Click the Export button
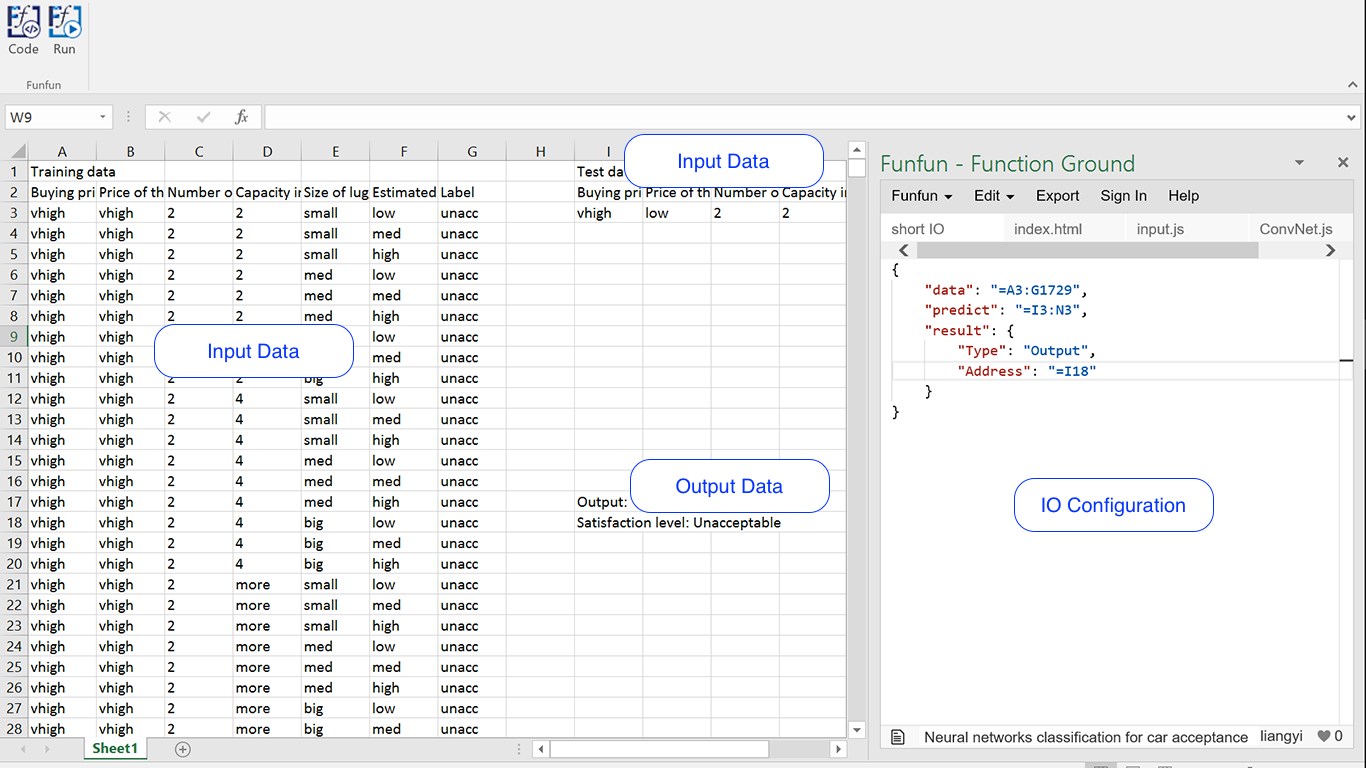Image resolution: width=1366 pixels, height=768 pixels. point(1057,196)
